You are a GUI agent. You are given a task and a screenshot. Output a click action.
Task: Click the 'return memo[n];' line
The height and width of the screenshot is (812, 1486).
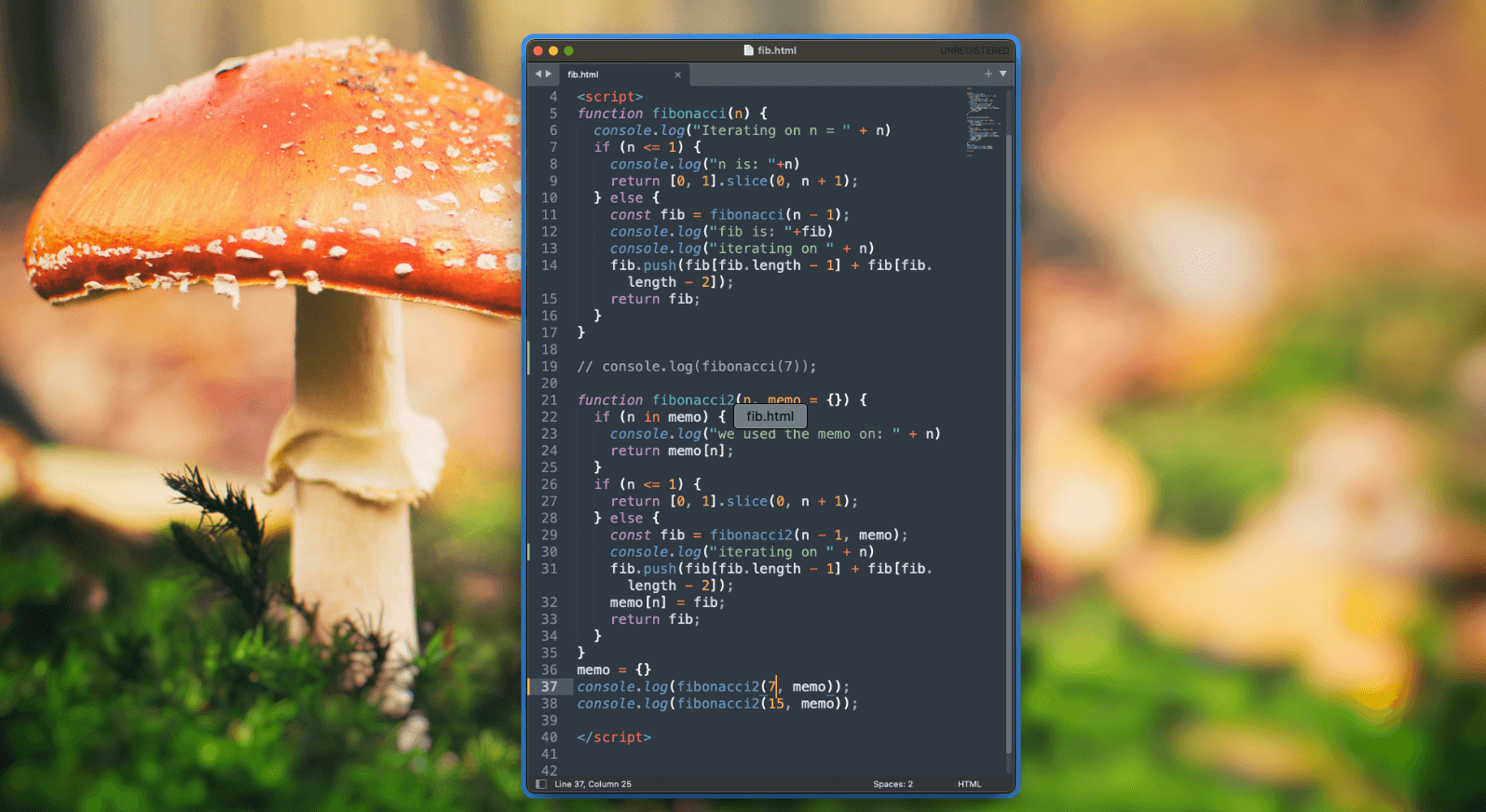pos(672,451)
